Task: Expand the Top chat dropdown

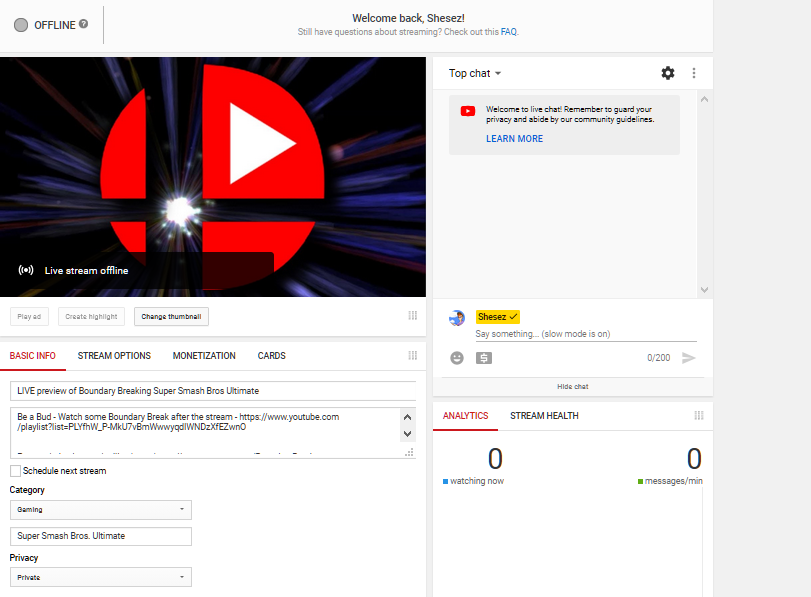Action: click(475, 73)
